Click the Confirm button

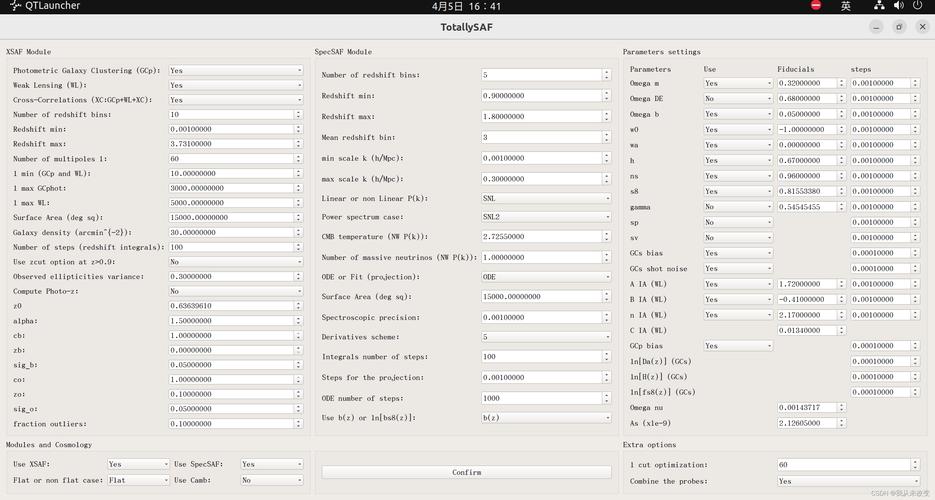466,472
